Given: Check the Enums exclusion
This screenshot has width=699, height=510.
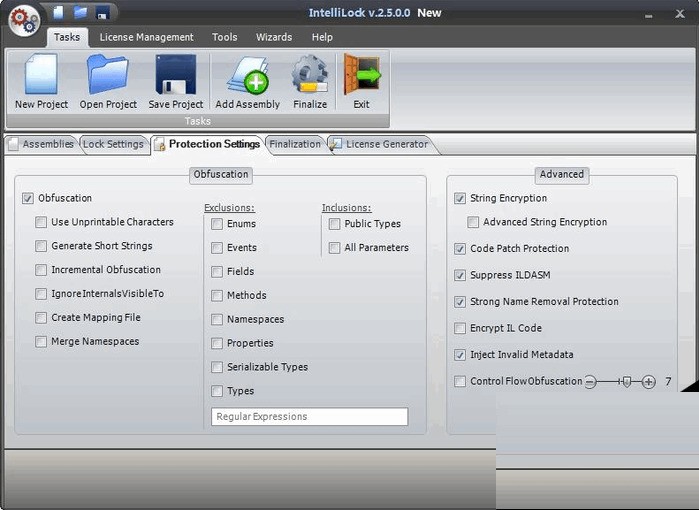Looking at the screenshot, I should (x=217, y=224).
